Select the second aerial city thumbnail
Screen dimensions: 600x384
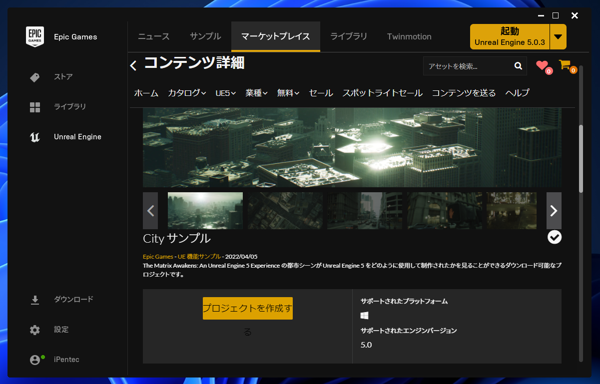[285, 211]
